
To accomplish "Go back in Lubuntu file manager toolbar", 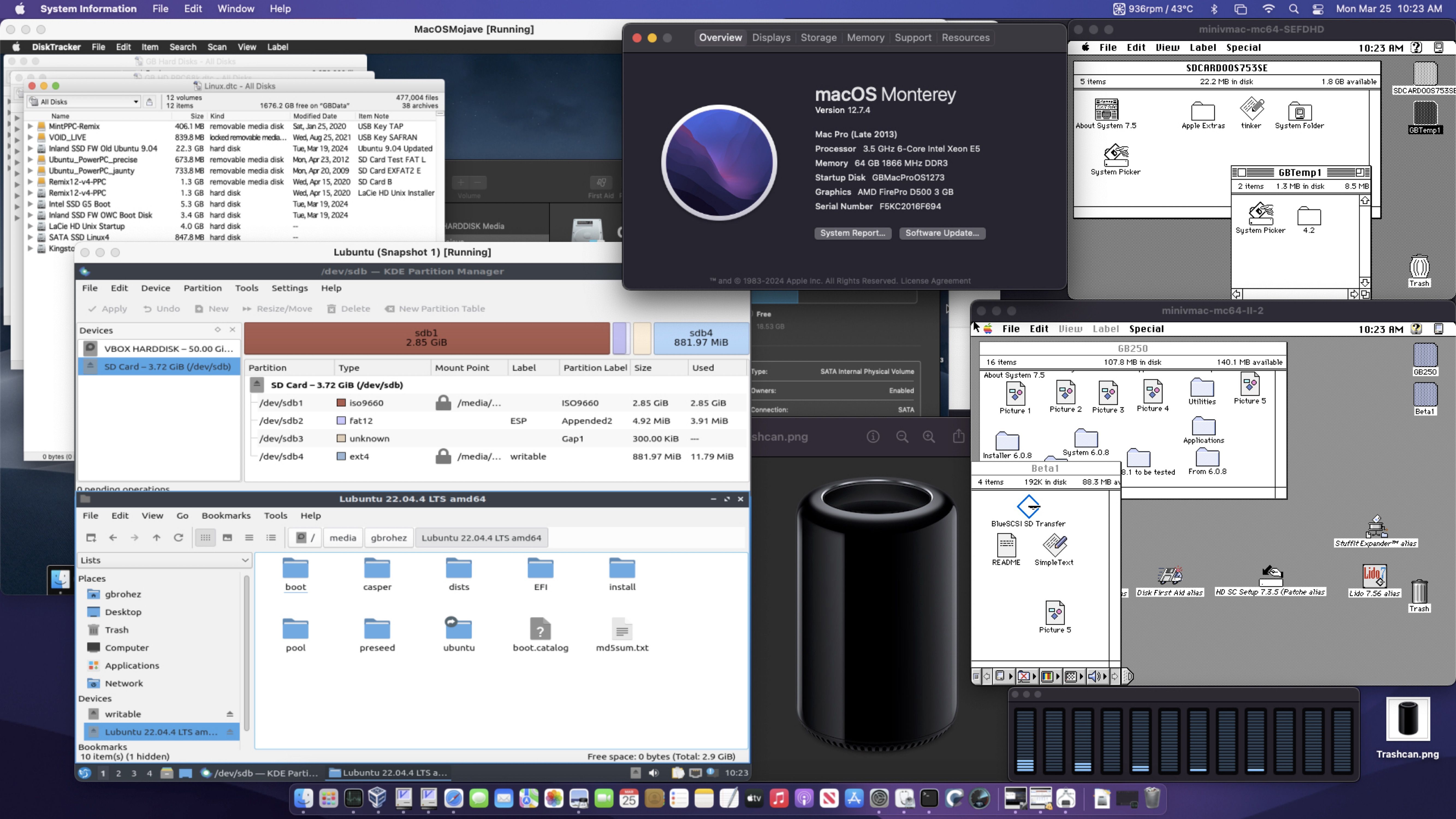I will (x=112, y=538).
